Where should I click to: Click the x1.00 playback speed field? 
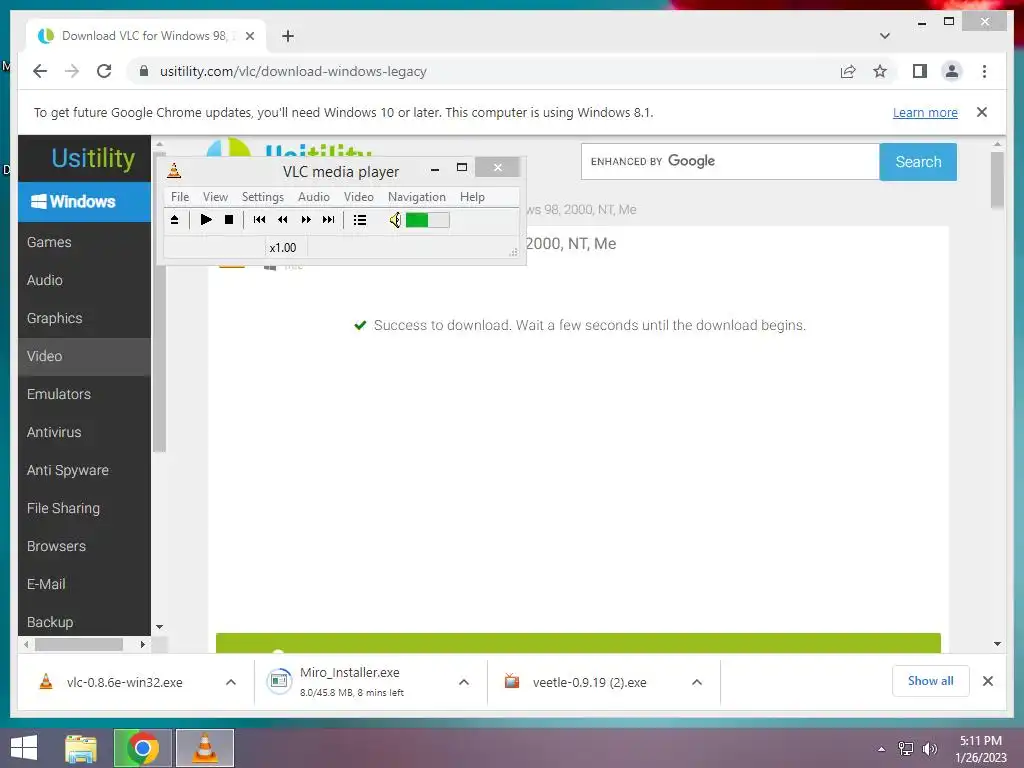283,248
